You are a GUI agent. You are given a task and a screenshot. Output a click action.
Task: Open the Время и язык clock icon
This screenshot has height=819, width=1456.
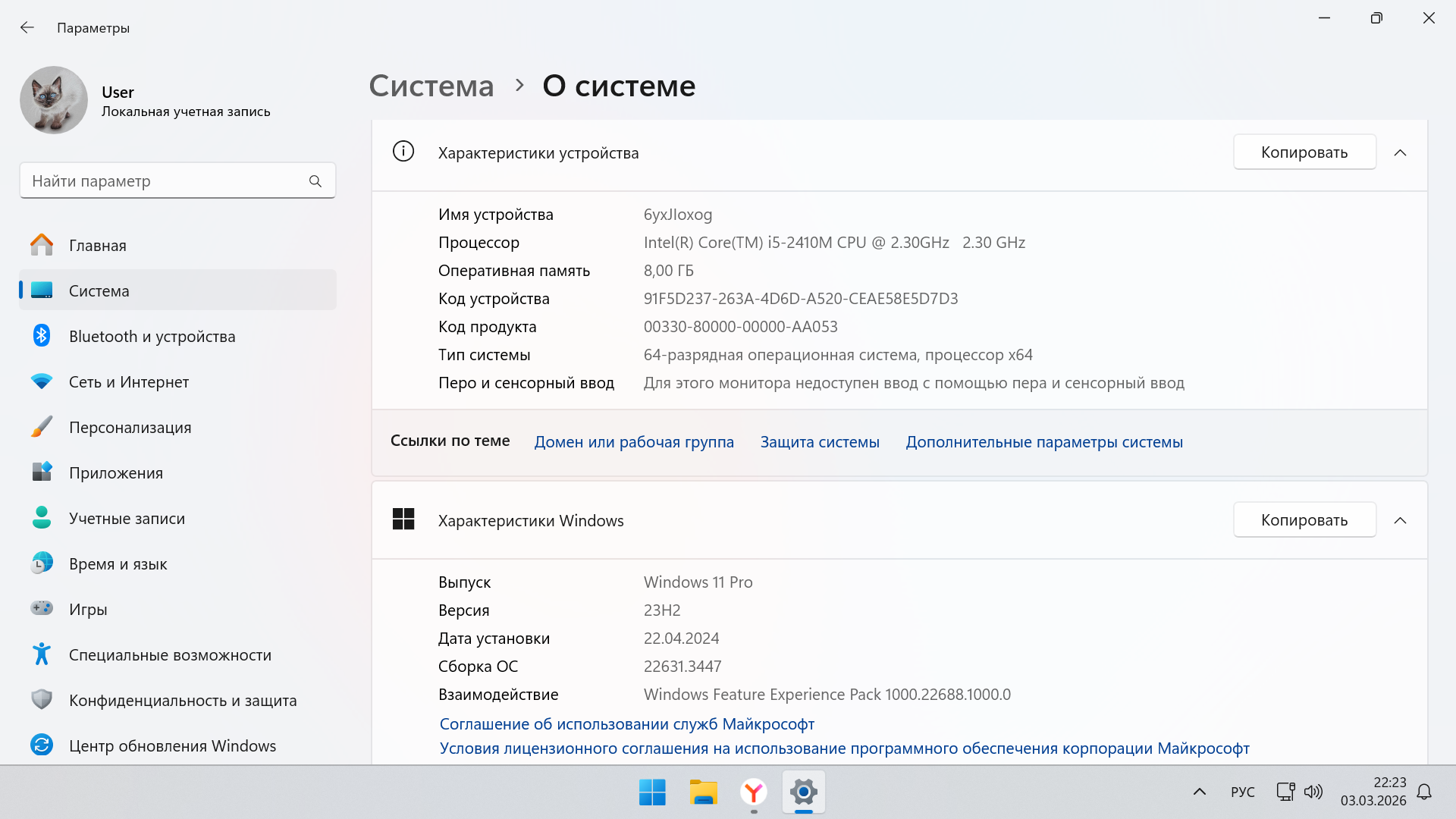[42, 563]
